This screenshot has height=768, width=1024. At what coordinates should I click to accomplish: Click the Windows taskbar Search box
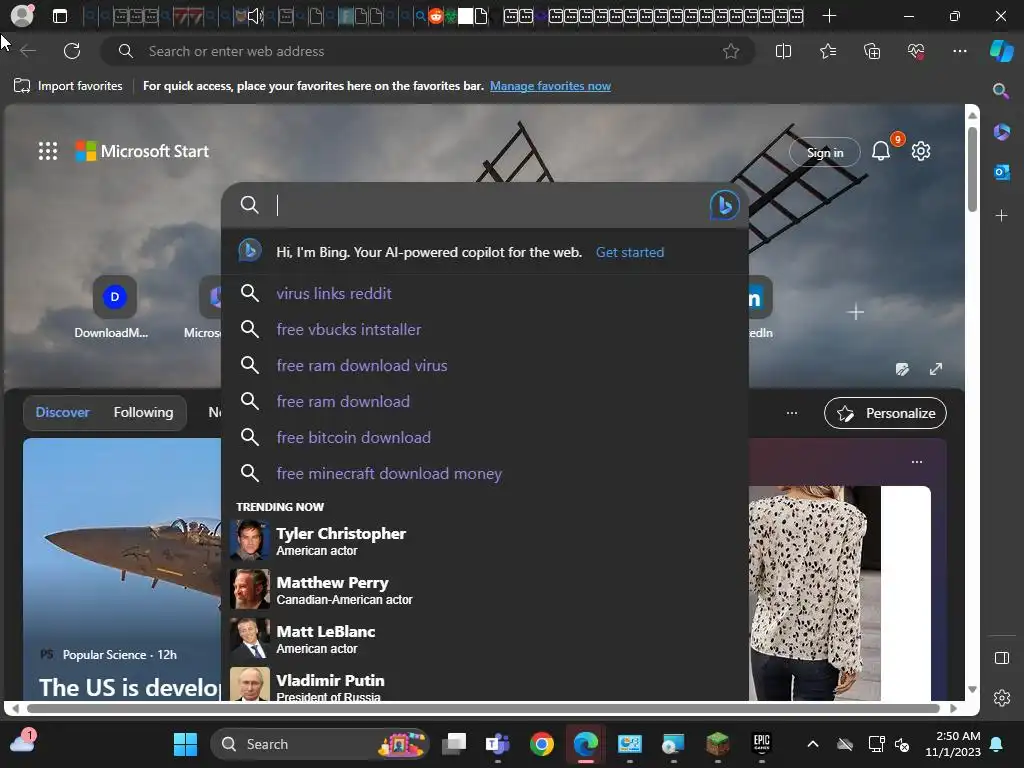pos(320,744)
